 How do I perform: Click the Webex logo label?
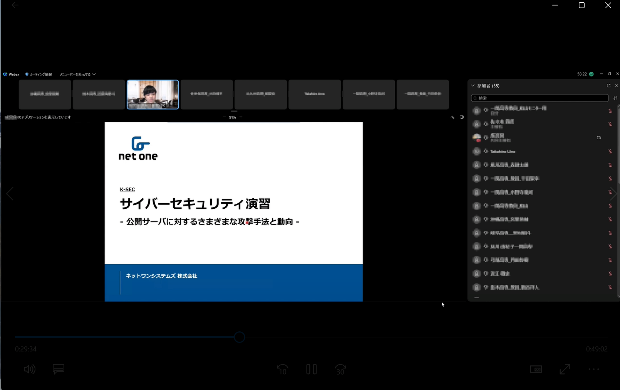11,74
